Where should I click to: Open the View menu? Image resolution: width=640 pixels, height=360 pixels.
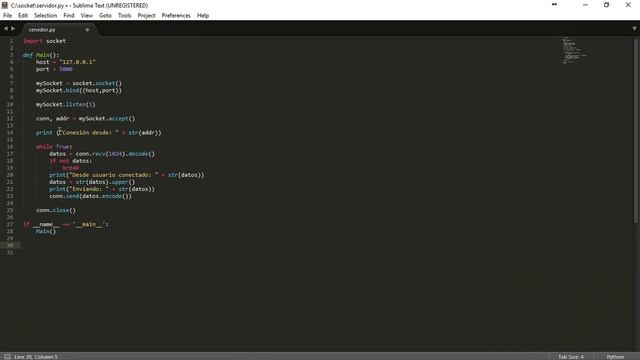(x=87, y=16)
